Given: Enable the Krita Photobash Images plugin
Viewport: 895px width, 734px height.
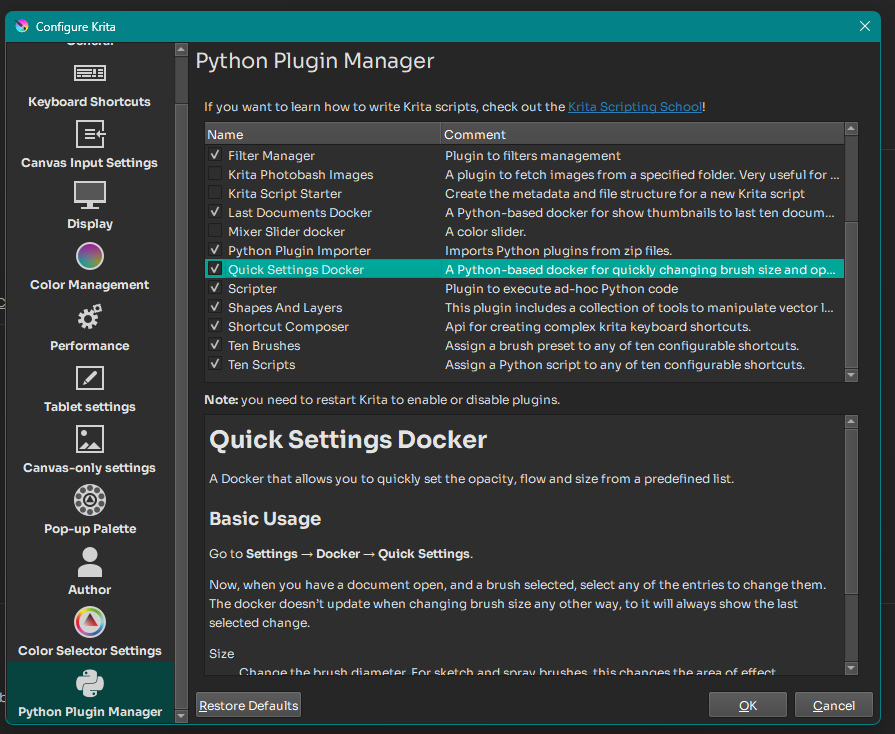Looking at the screenshot, I should (x=215, y=174).
